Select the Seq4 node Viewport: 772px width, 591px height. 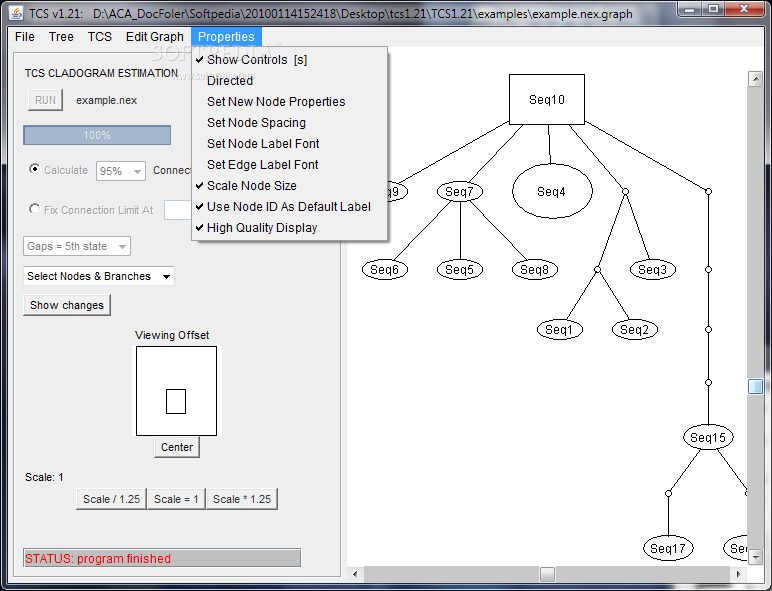click(552, 191)
